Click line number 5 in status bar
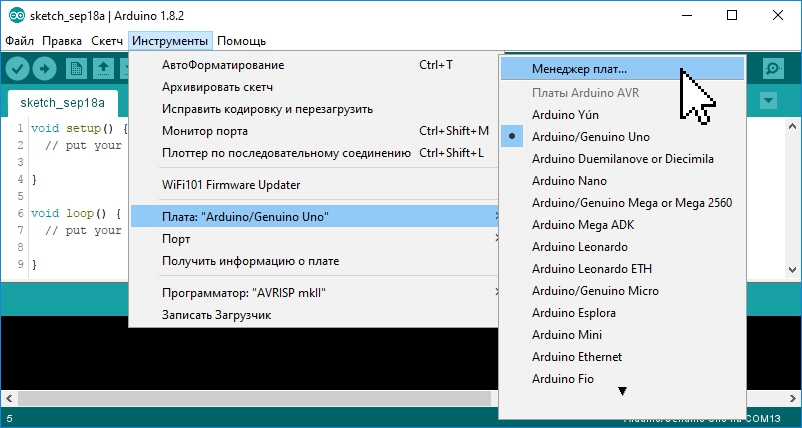The image size is (802, 428). (9, 419)
